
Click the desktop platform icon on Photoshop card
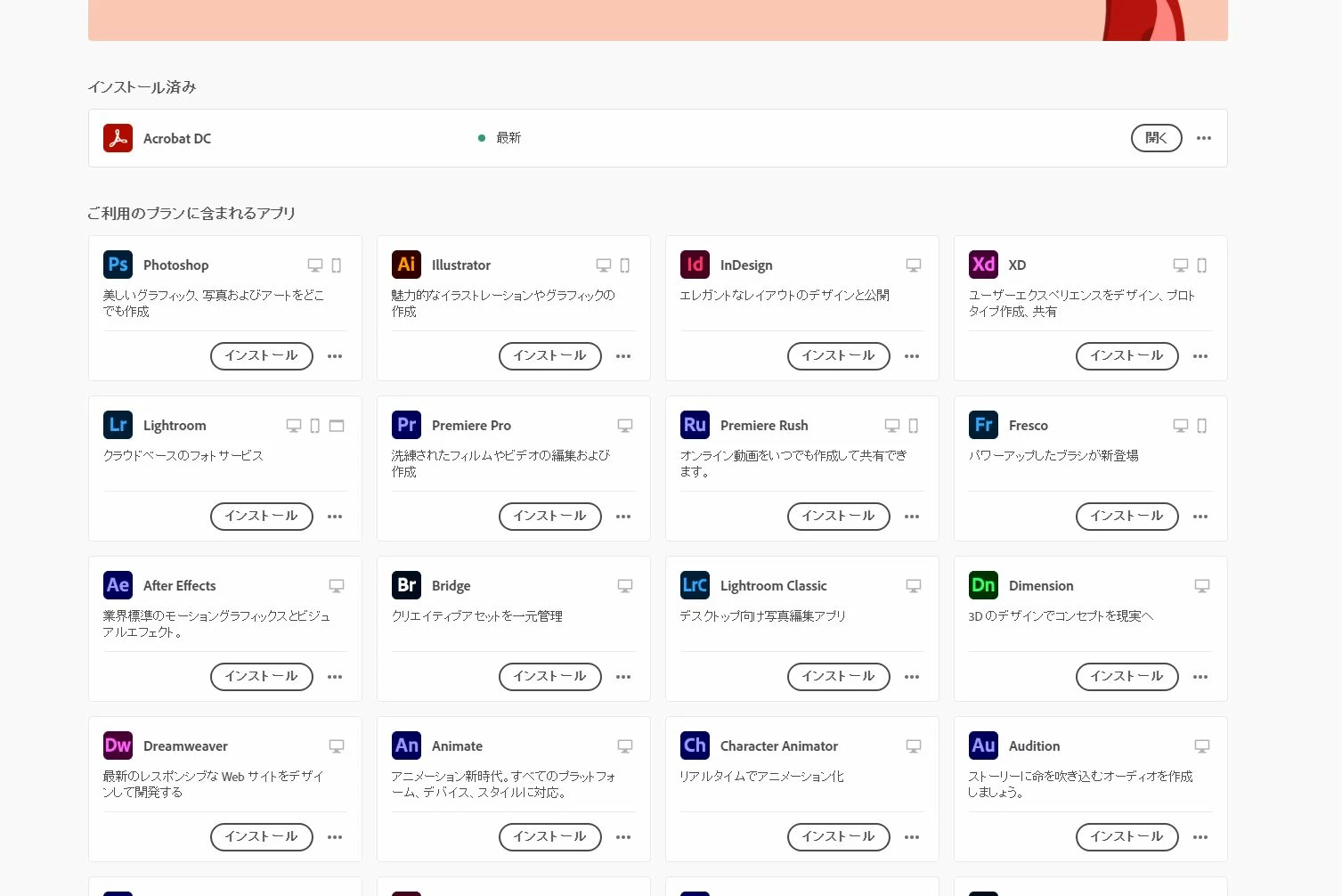(315, 265)
